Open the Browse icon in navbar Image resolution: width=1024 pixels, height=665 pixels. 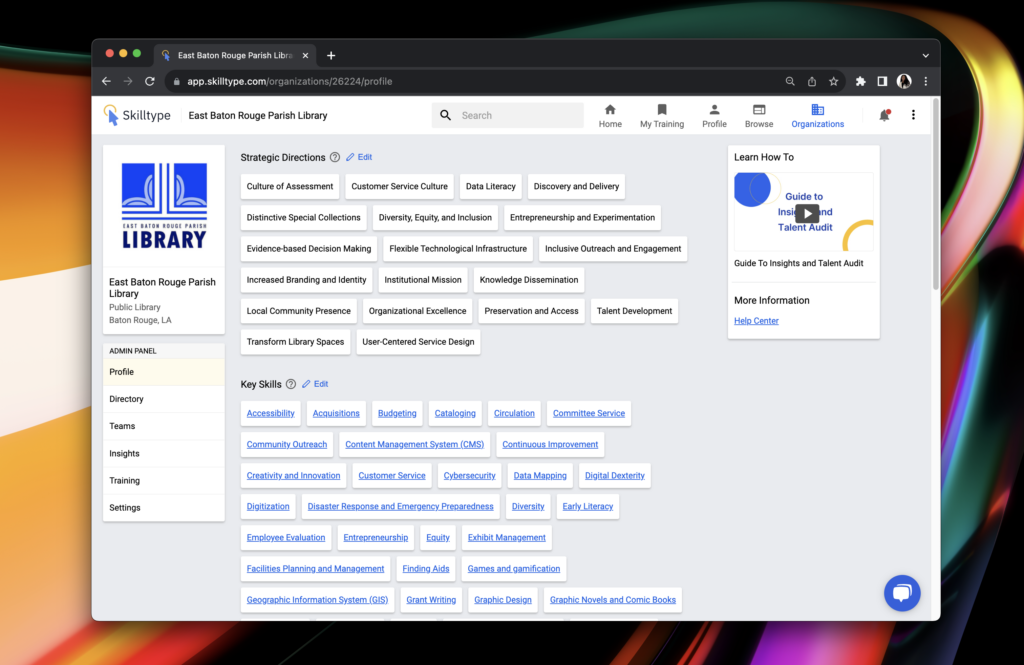coord(759,110)
